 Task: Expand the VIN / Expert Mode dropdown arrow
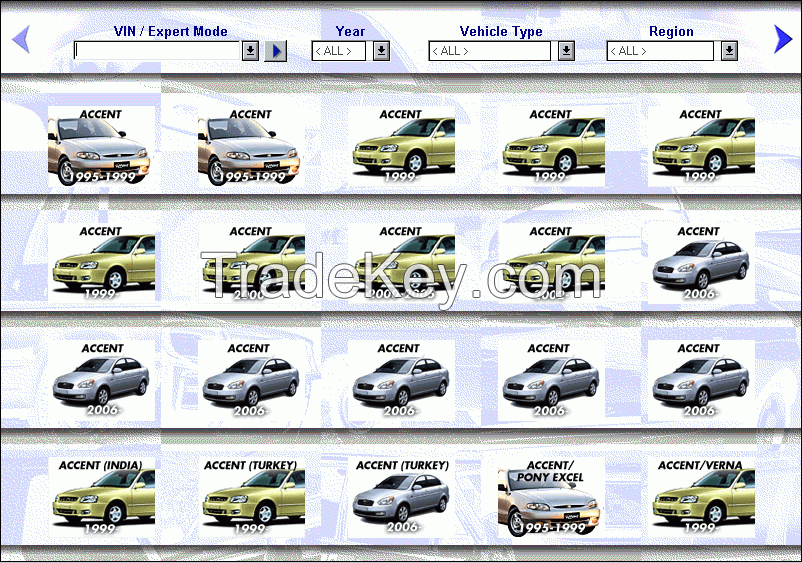coord(250,51)
